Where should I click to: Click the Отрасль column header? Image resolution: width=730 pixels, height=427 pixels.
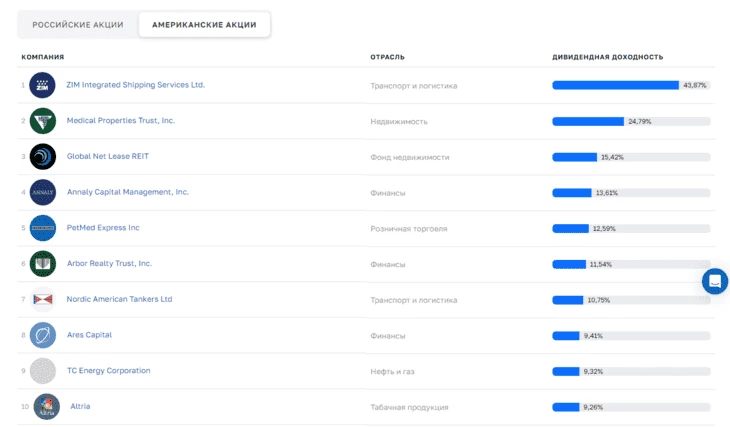[x=387, y=57]
